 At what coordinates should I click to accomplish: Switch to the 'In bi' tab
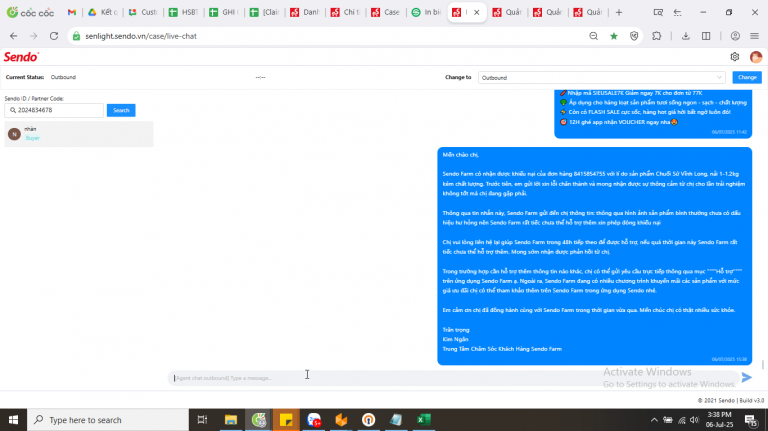pos(427,12)
